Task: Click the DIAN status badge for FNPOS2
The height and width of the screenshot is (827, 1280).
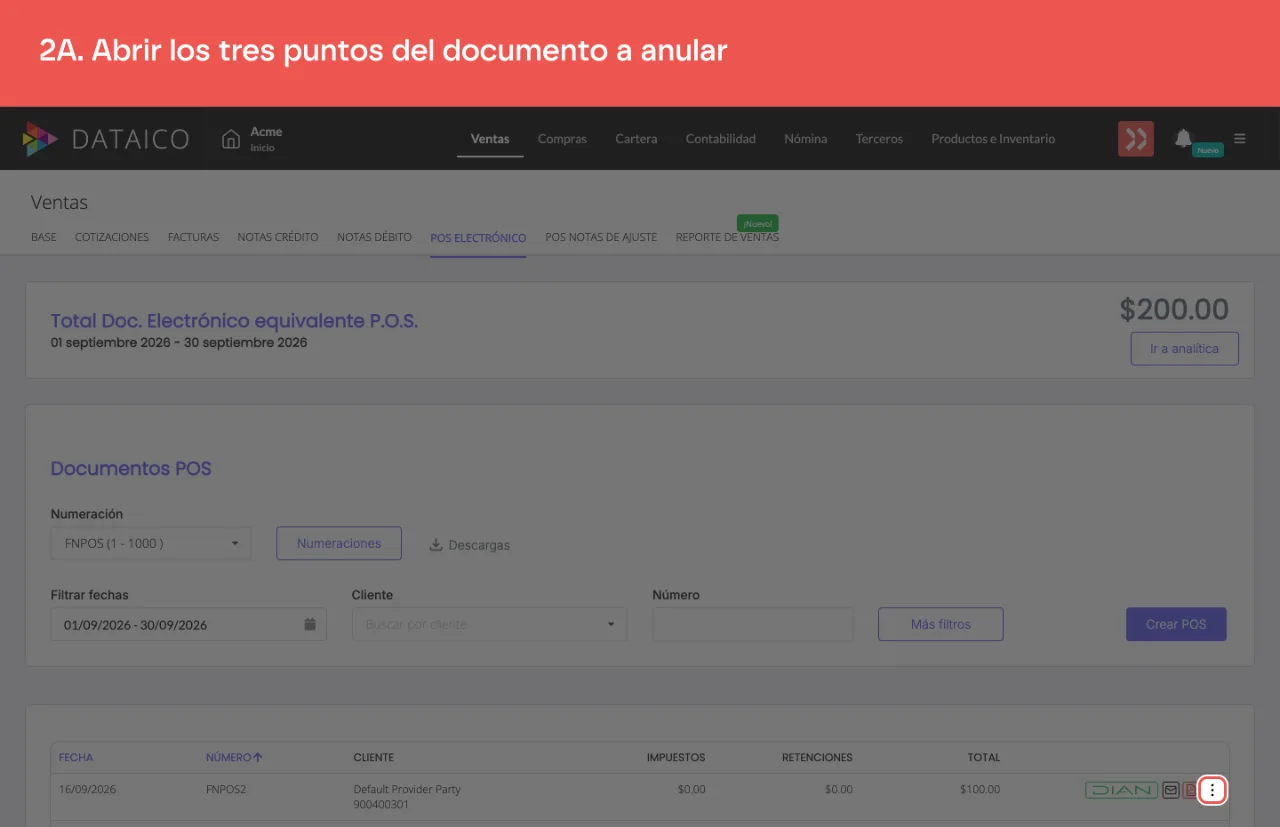Action: [1121, 790]
